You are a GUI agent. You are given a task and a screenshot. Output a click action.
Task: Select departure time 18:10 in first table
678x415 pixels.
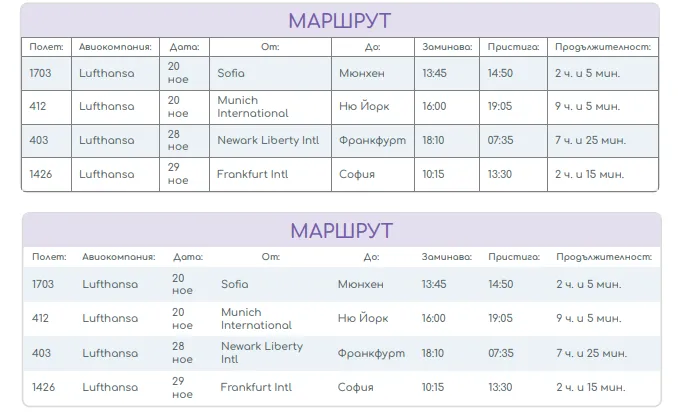(434, 141)
